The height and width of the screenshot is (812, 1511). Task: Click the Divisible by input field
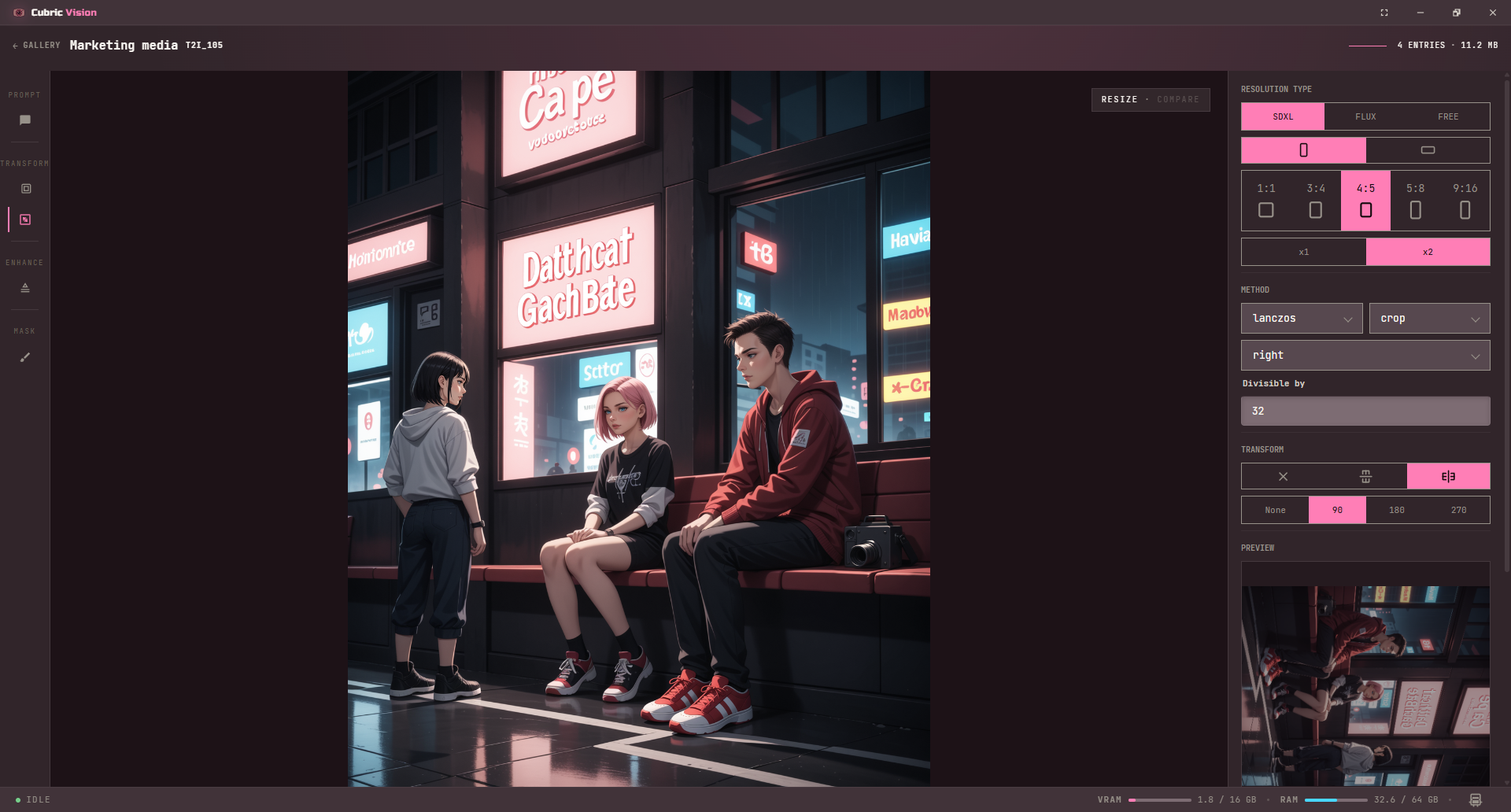click(x=1365, y=411)
